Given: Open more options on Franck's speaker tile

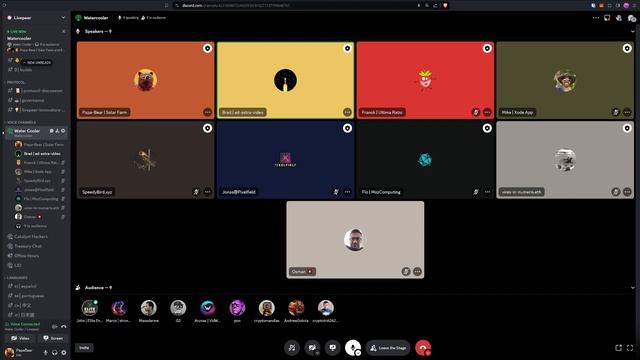Looking at the screenshot, I should (487, 112).
